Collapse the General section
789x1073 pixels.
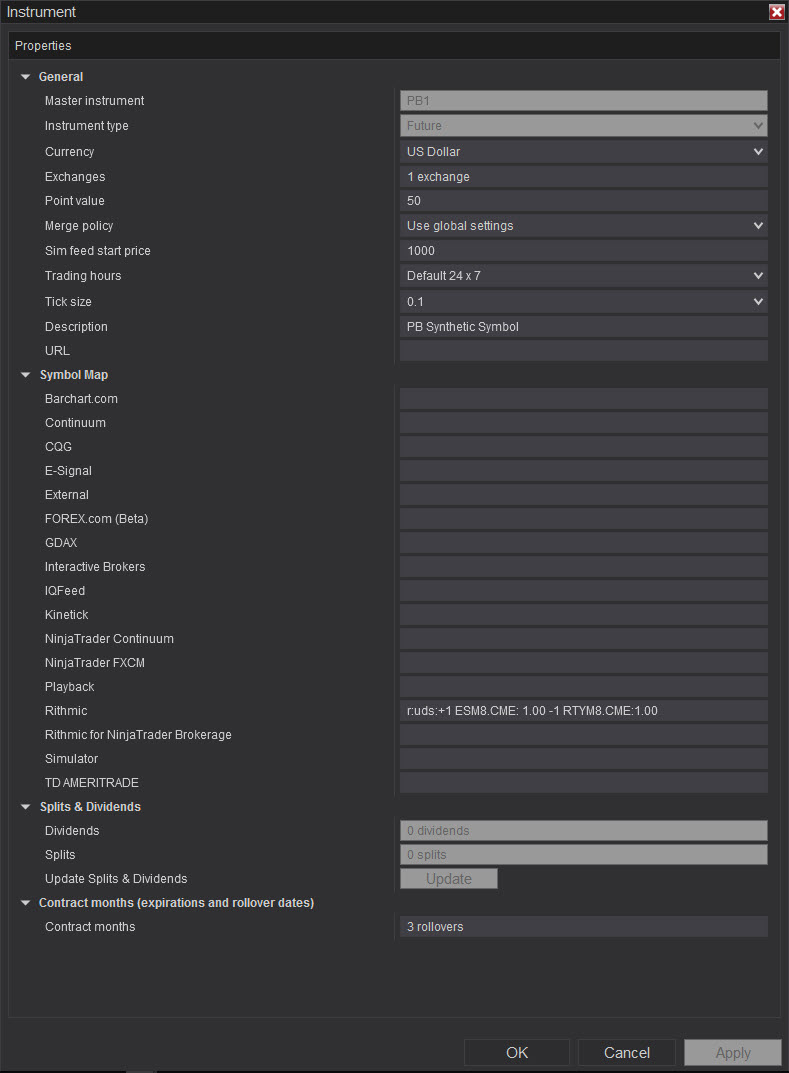(x=26, y=77)
